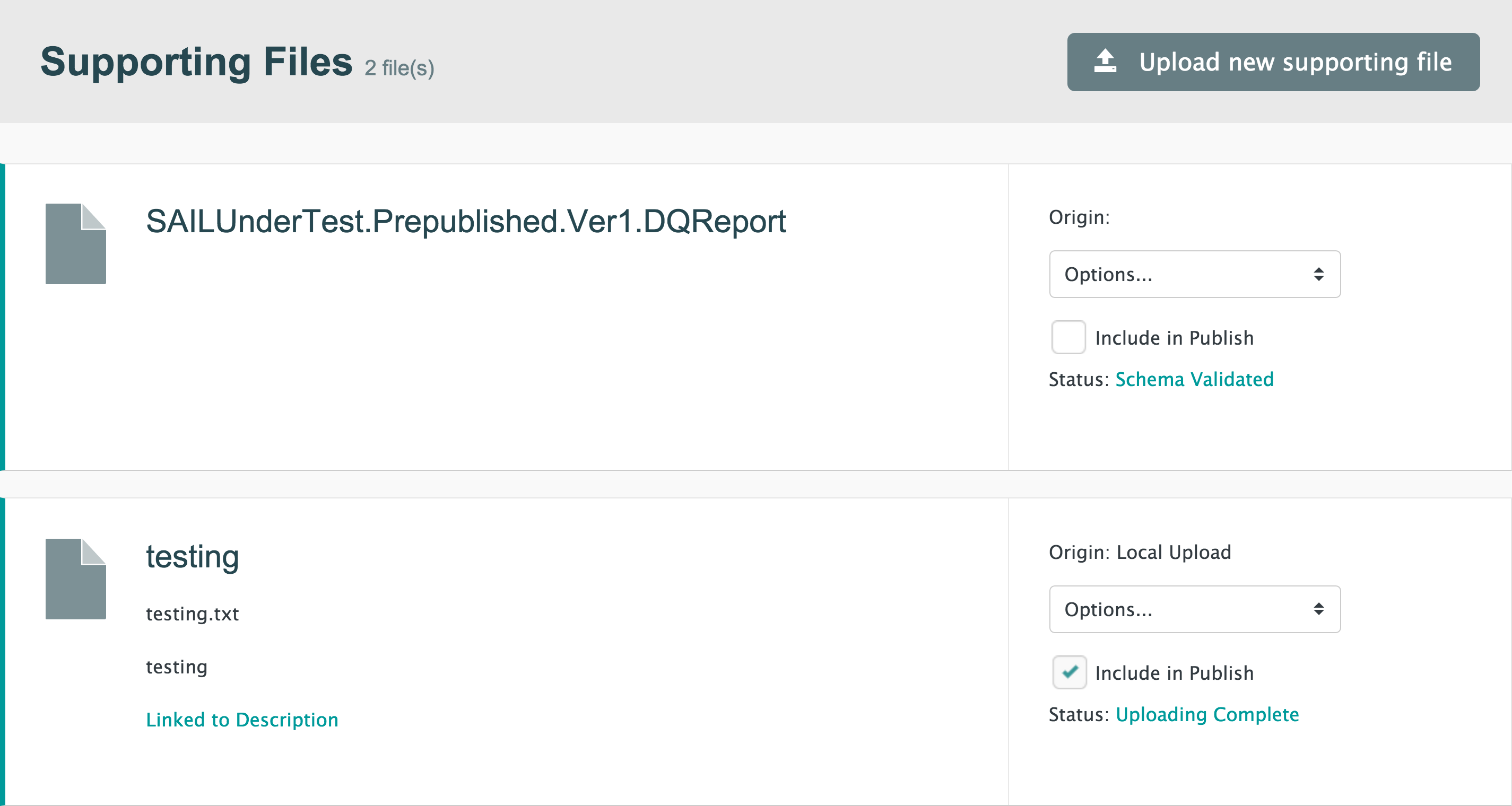
Task: Enable Include in Publish for DQReport file
Action: [1068, 338]
